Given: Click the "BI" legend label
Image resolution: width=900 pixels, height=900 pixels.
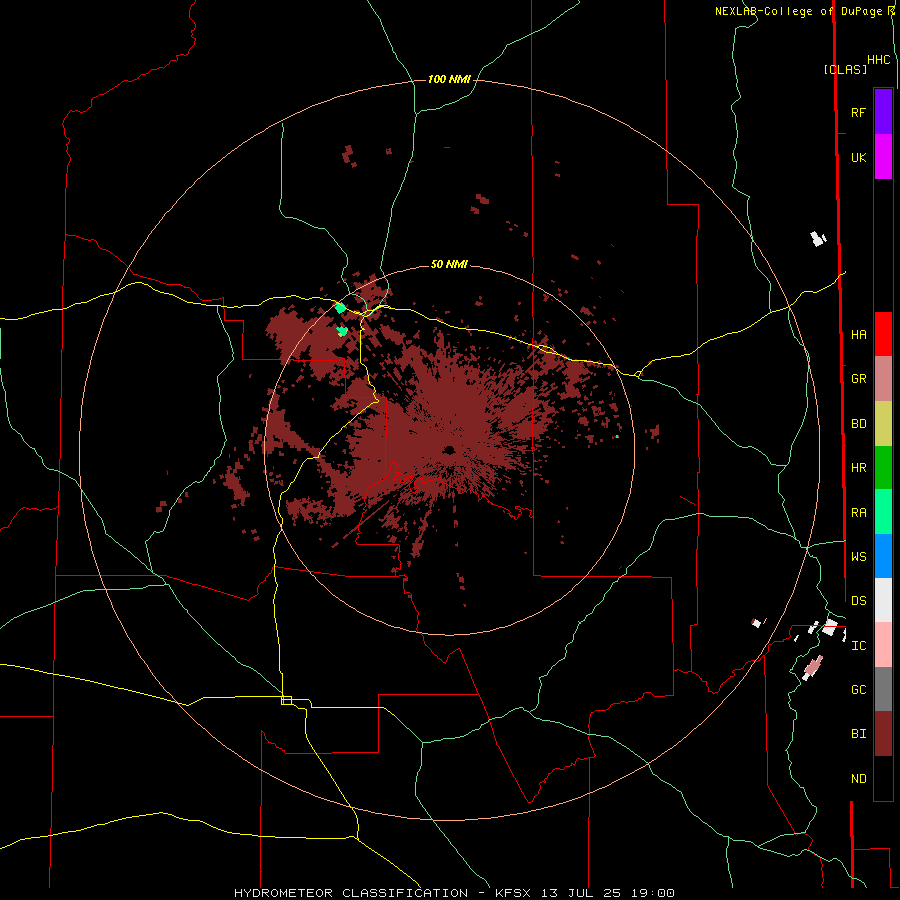Looking at the screenshot, I should coord(858,734).
